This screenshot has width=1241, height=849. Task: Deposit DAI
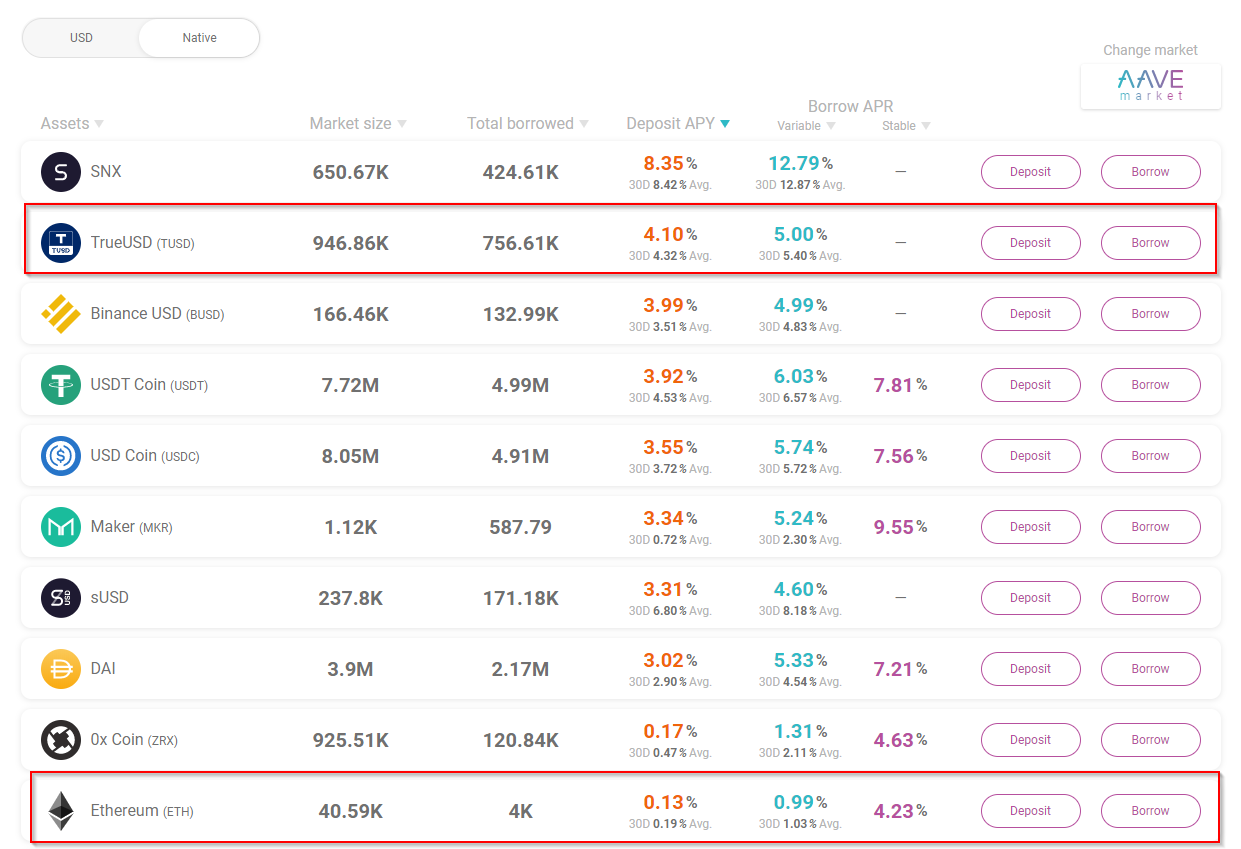[1031, 669]
